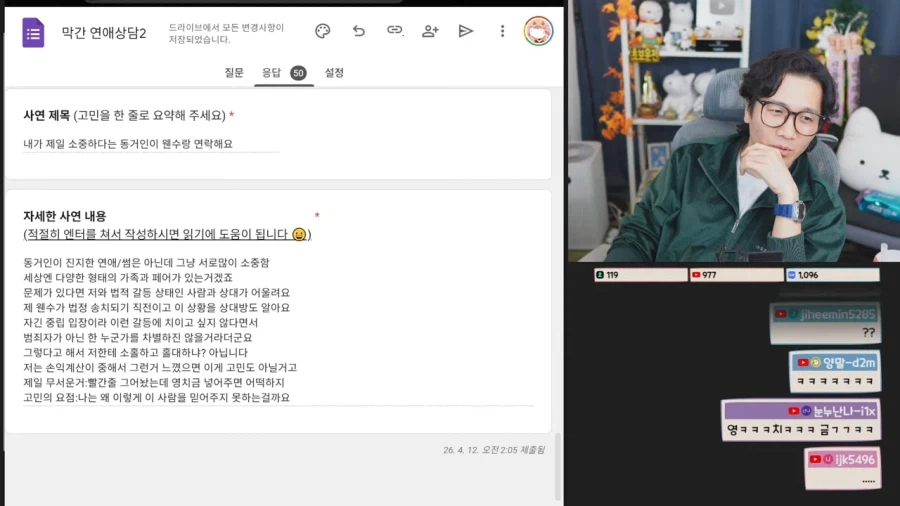Open the more options three-dot menu
The image size is (900, 506).
coord(502,31)
